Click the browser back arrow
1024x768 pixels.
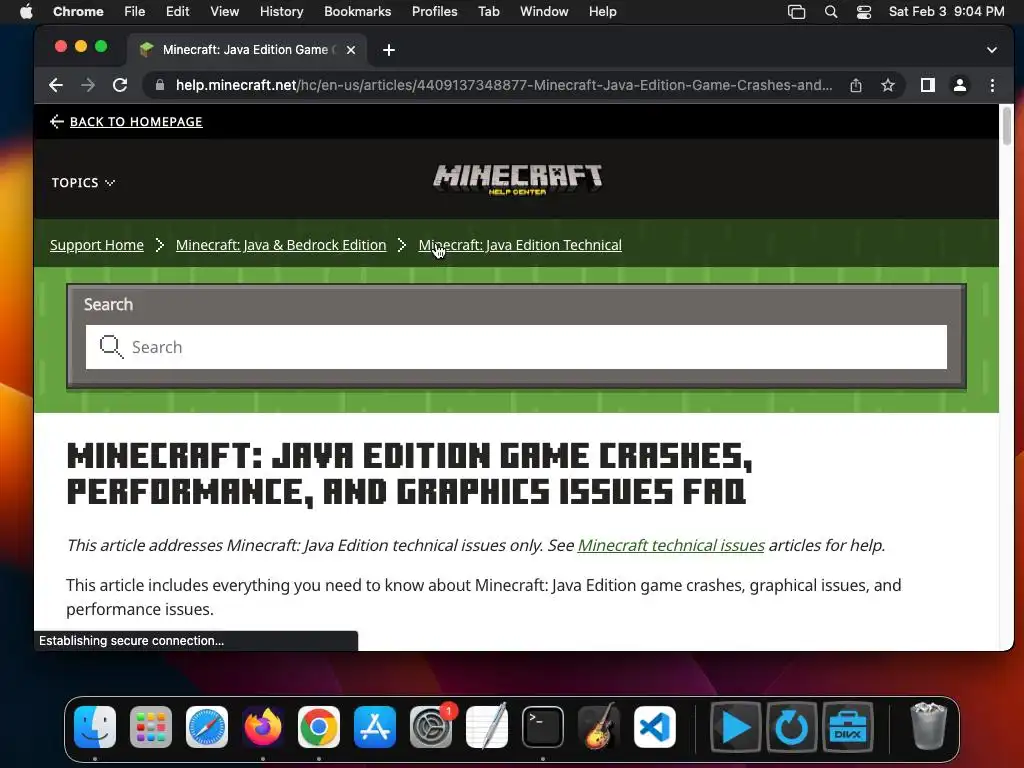(x=56, y=85)
